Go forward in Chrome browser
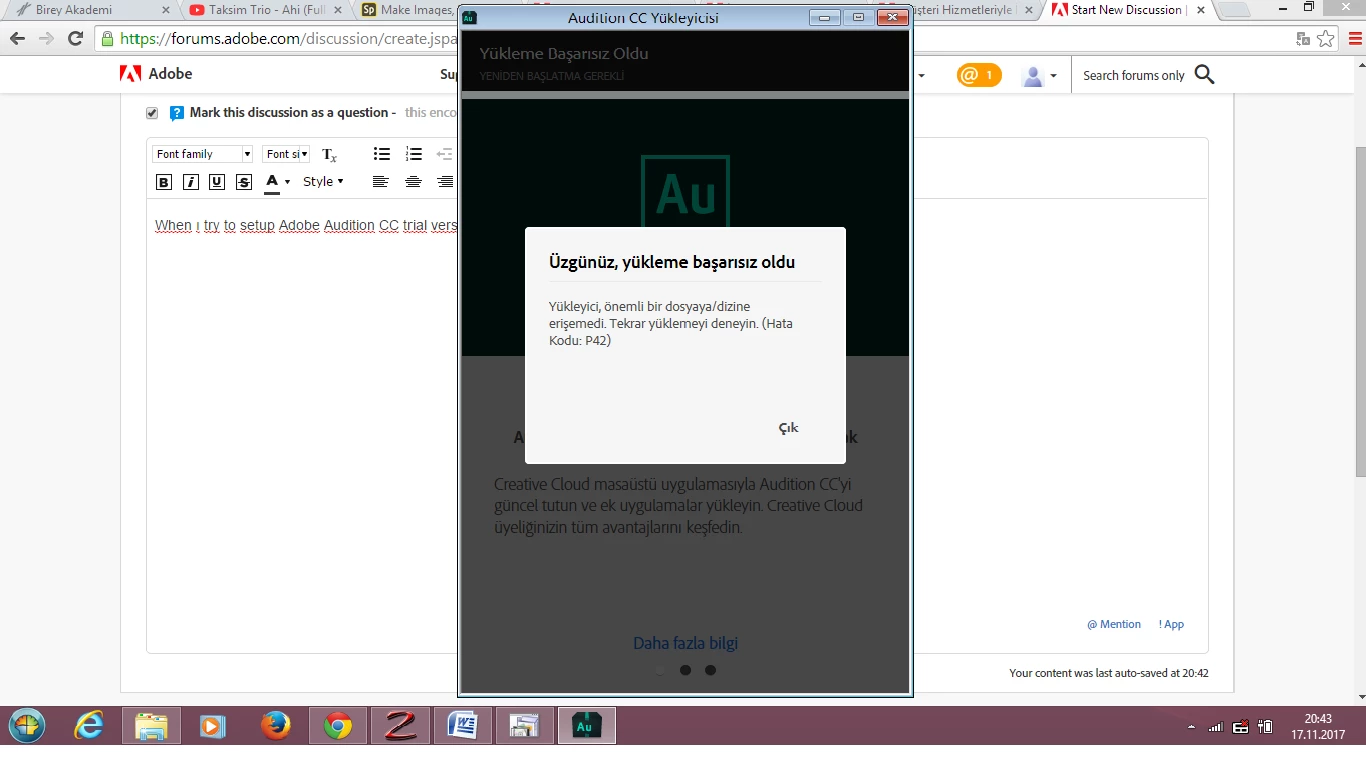 point(46,39)
